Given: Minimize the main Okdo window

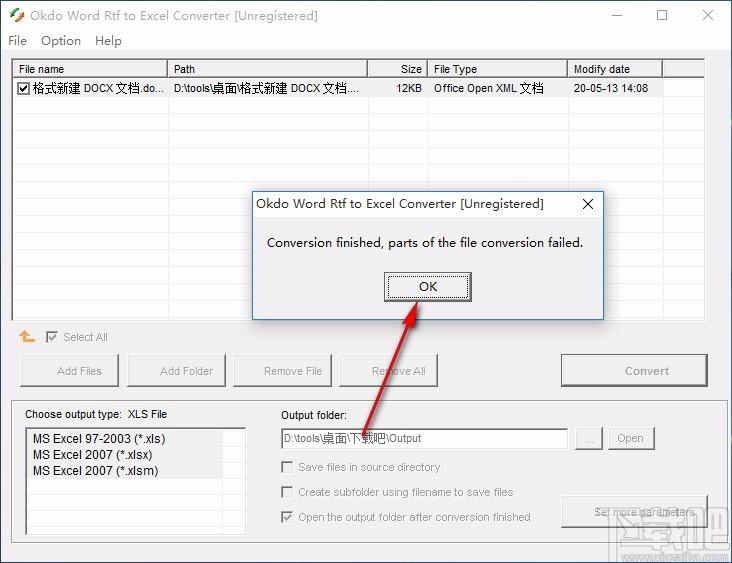Looking at the screenshot, I should click(617, 15).
